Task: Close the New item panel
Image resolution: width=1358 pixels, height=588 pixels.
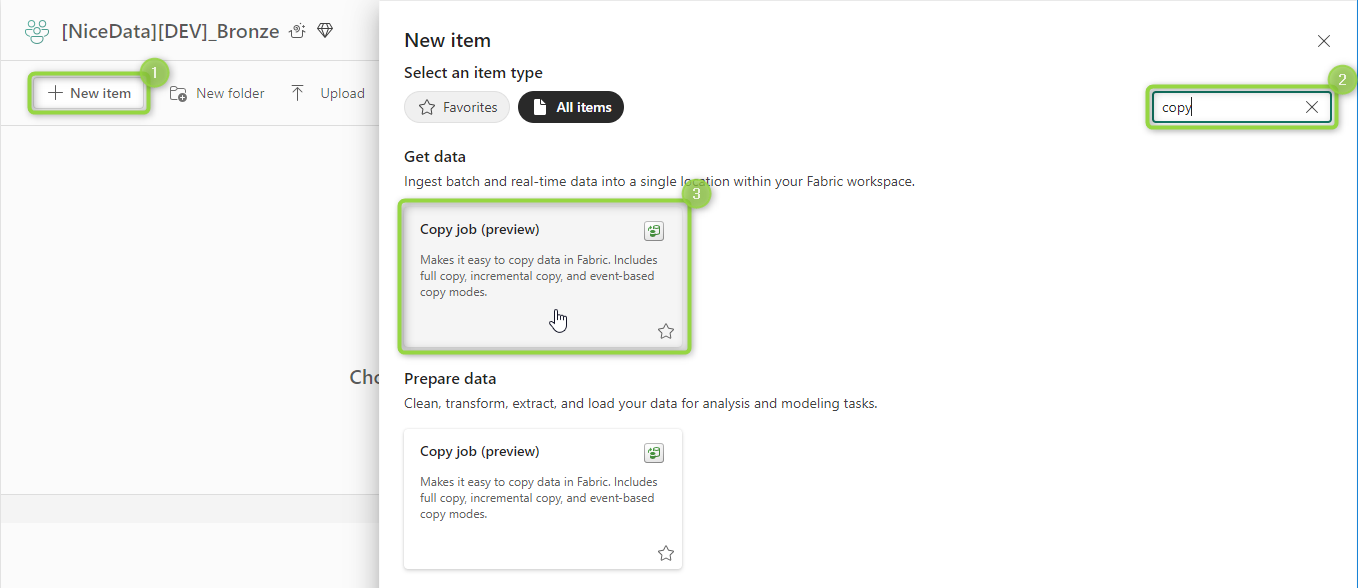Action: (1324, 41)
